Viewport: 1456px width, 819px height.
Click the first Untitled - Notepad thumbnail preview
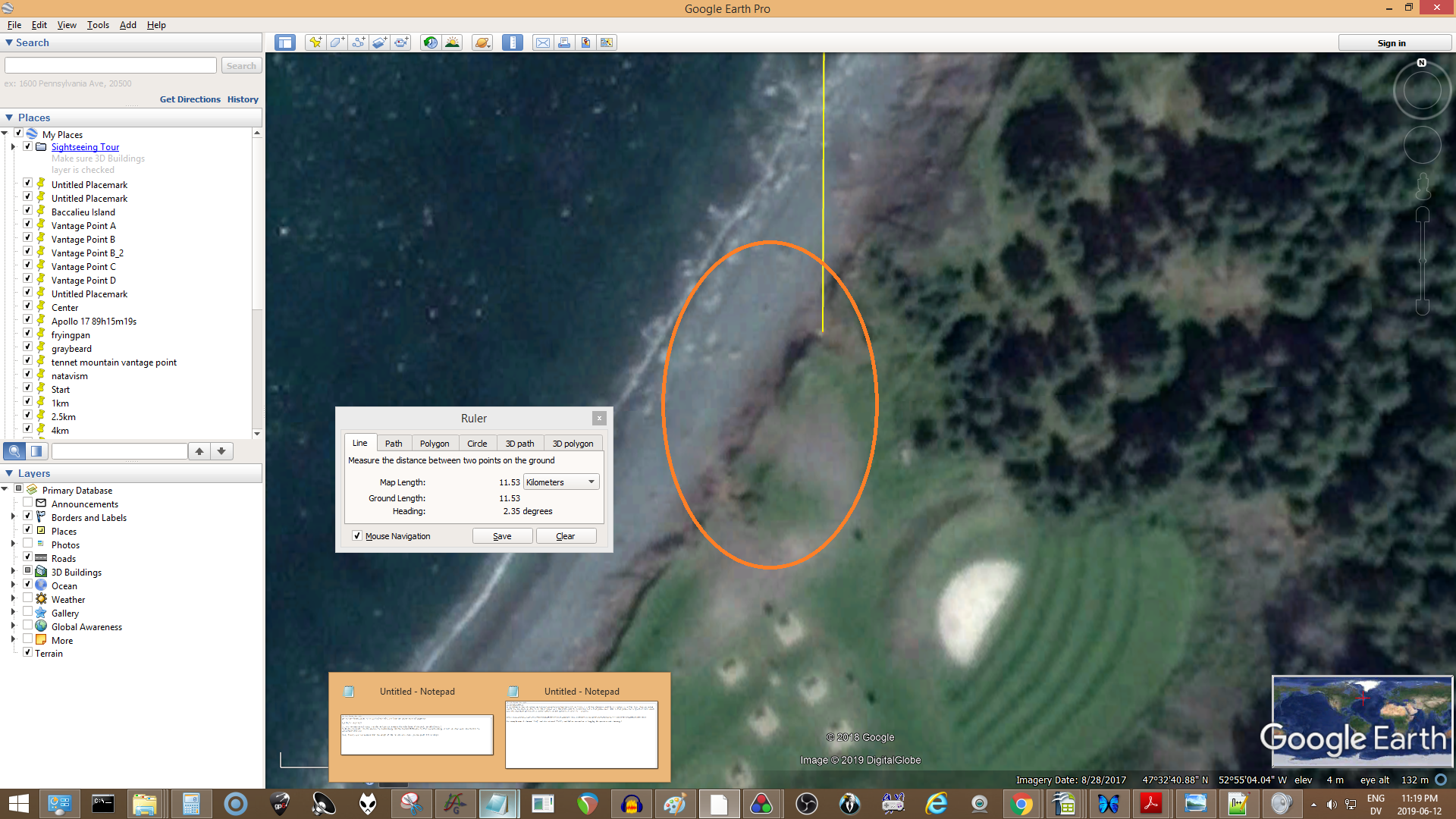tap(417, 734)
